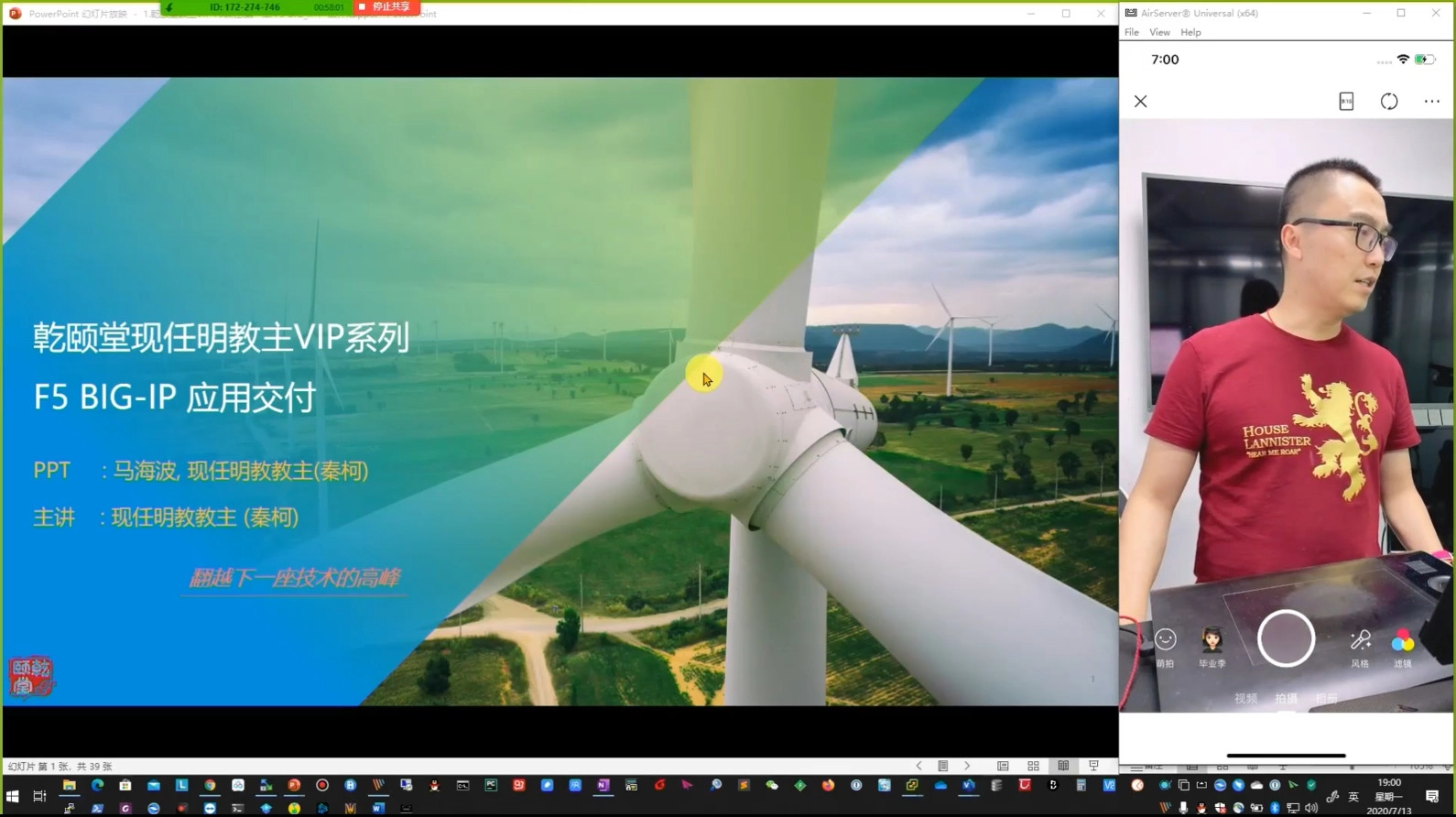The image size is (1456, 817).
Task: Go to the previous slide arrow
Action: 918,766
